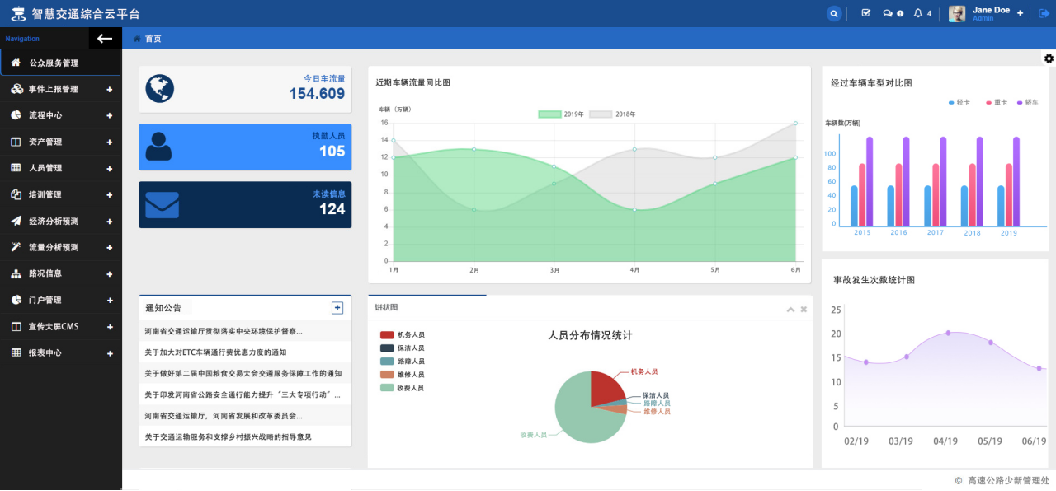Screen dimensions: 1056x491
Task: Click the 首页 breadcrumb link
Action: click(152, 38)
